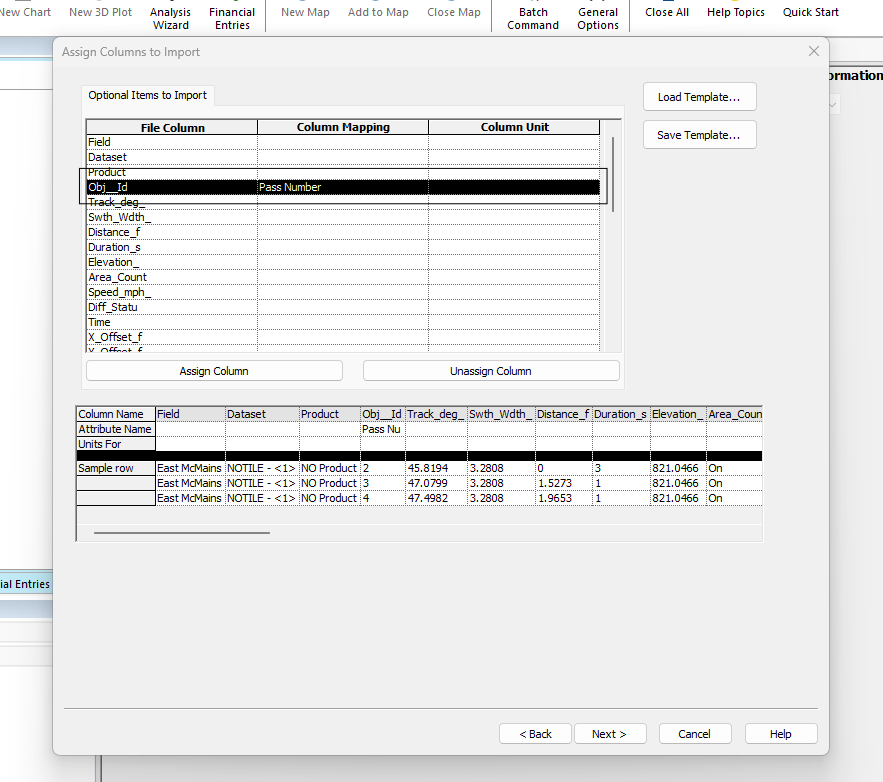Open Help Topics from the toolbar
Screen dimensions: 883x782
[x=736, y=12]
